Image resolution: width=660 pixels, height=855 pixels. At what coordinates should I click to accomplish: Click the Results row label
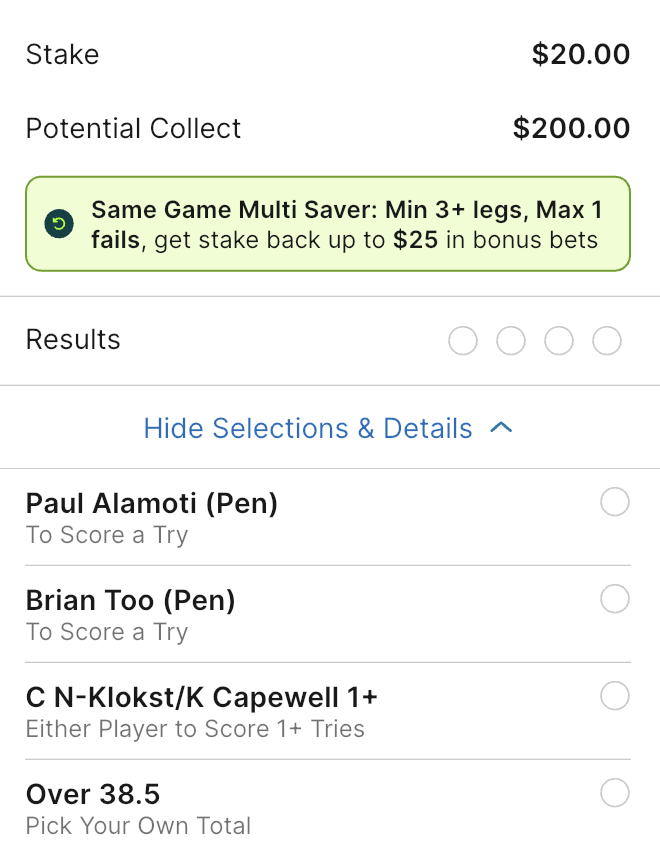tap(73, 340)
